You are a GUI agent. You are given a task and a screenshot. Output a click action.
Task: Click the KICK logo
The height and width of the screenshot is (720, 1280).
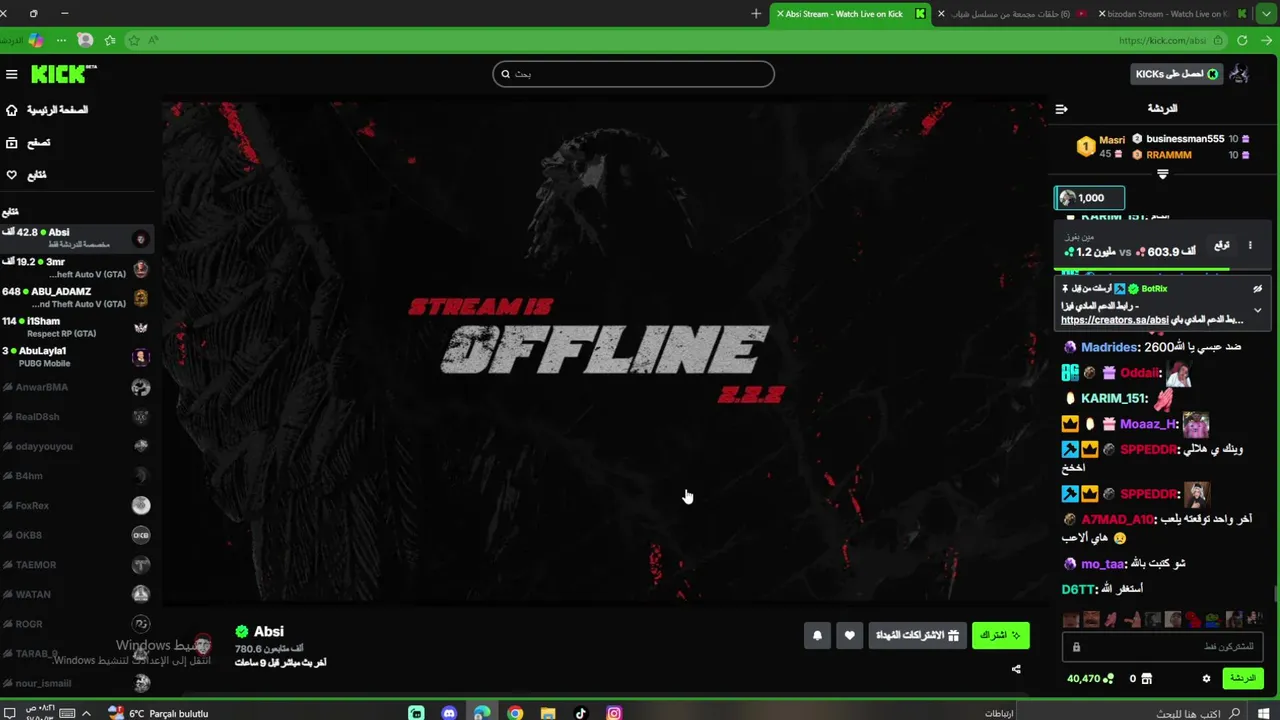(62, 74)
